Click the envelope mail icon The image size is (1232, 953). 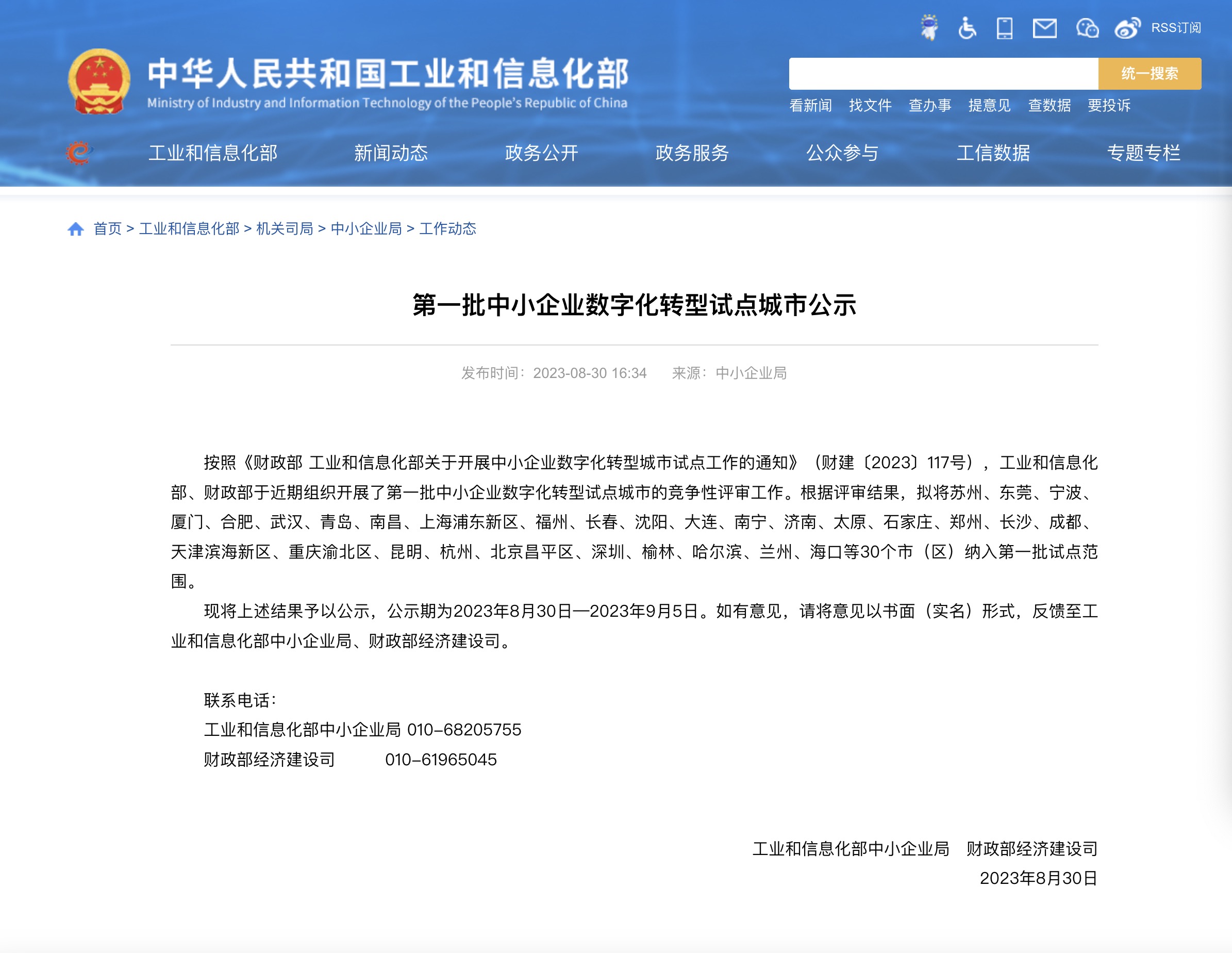(x=1045, y=28)
